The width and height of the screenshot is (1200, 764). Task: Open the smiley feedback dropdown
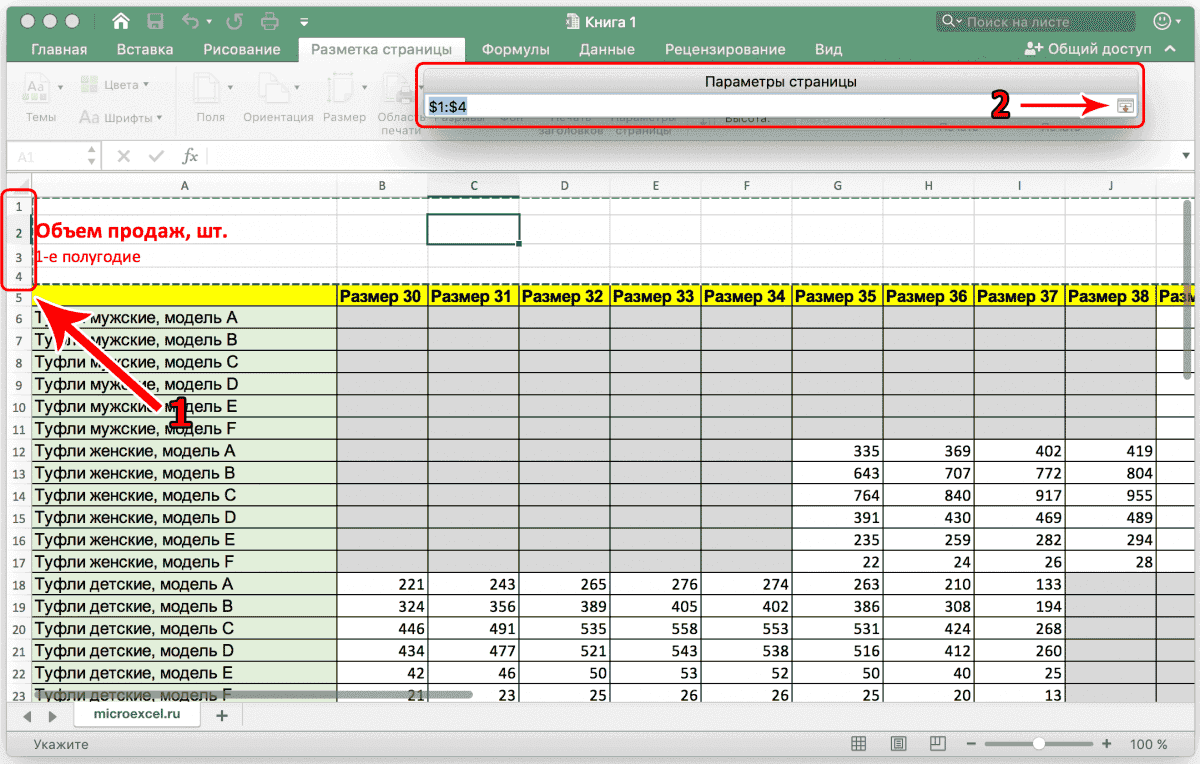(1166, 21)
